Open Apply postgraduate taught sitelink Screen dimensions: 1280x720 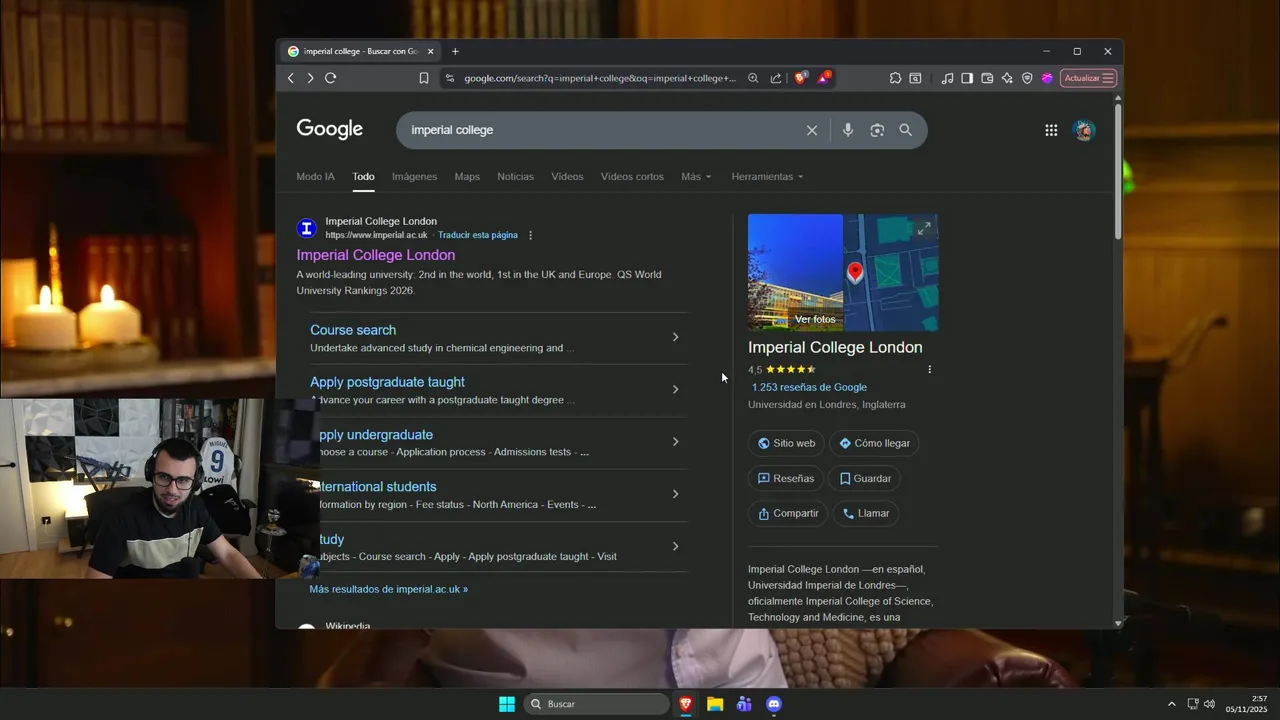tap(387, 382)
